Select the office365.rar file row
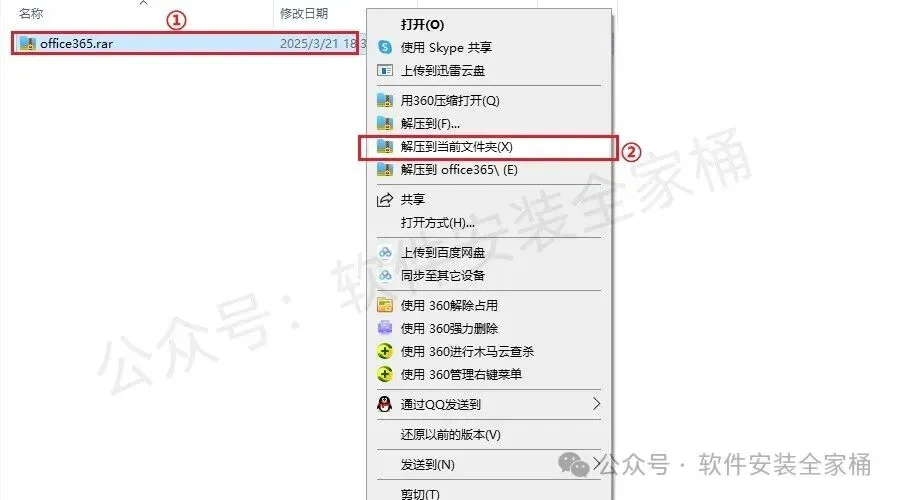Screen dimensions: 900x500 coord(185,44)
